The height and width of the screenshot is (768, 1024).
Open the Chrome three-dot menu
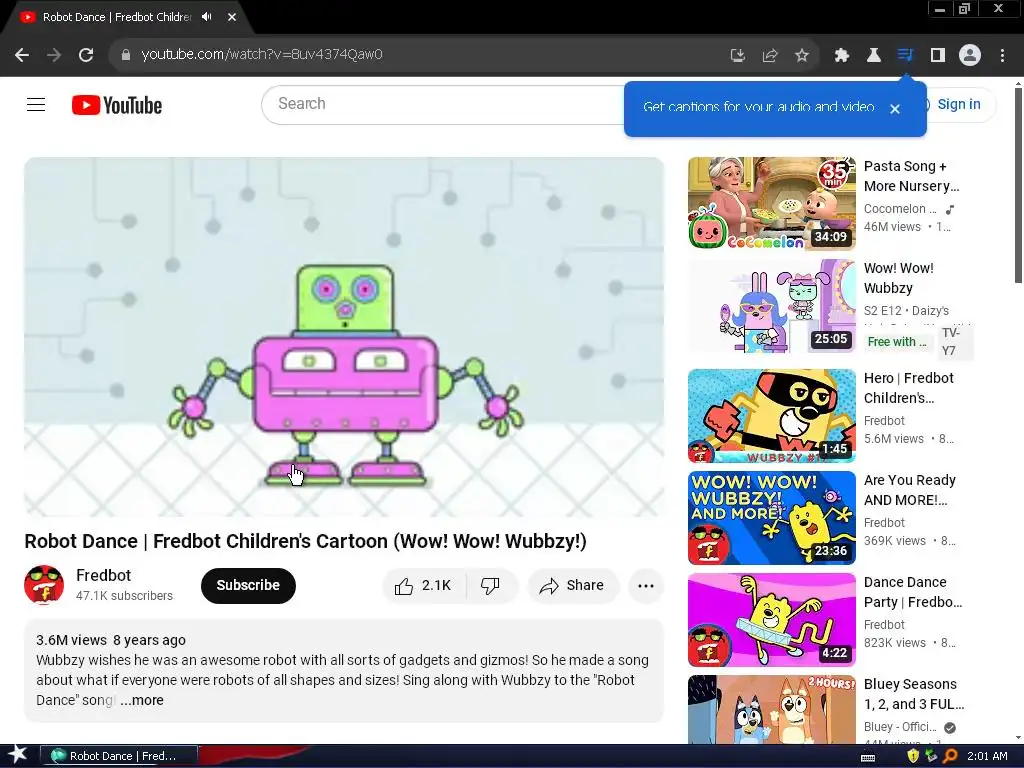pyautogui.click(x=1002, y=55)
